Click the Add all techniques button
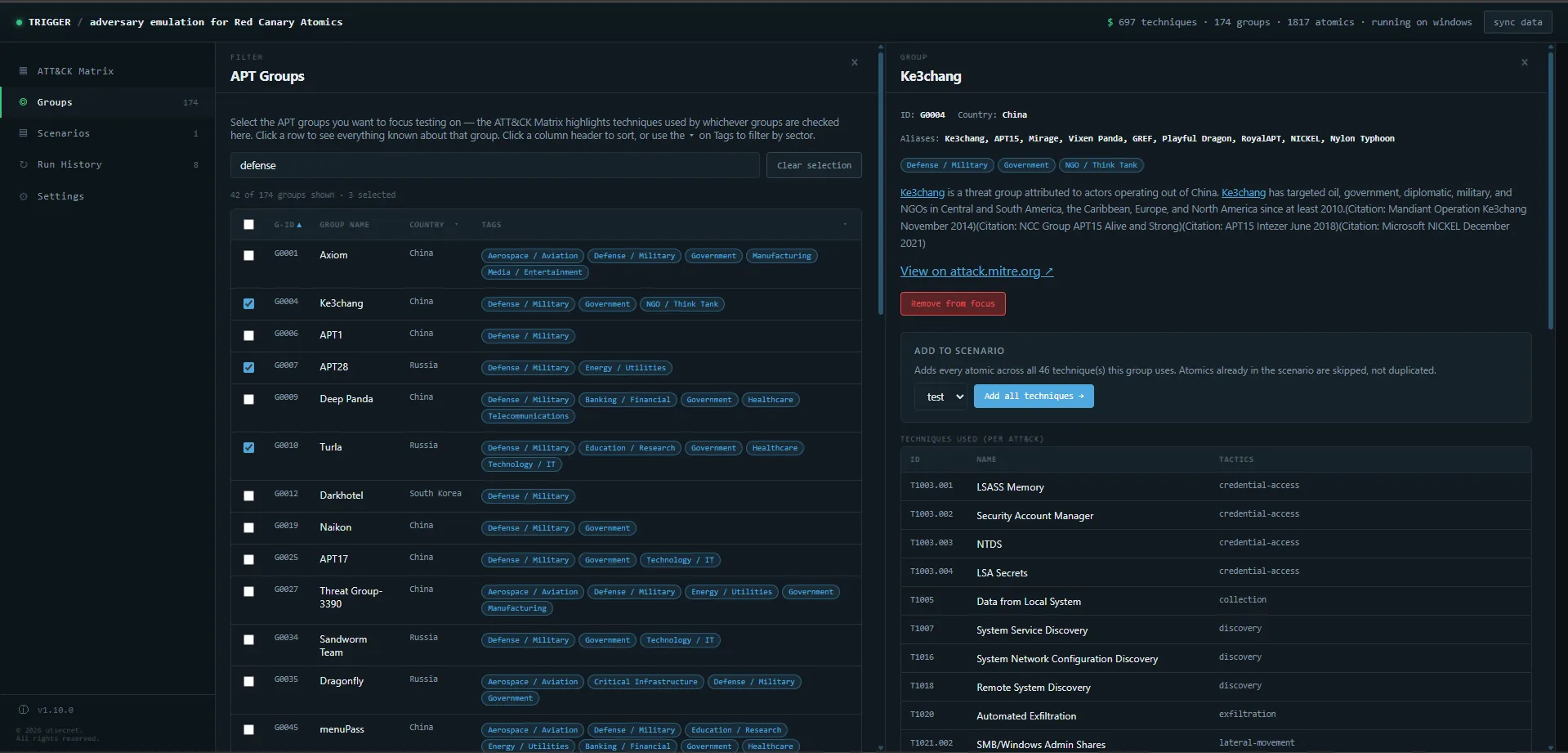This screenshot has width=1568, height=753. coord(1034,396)
